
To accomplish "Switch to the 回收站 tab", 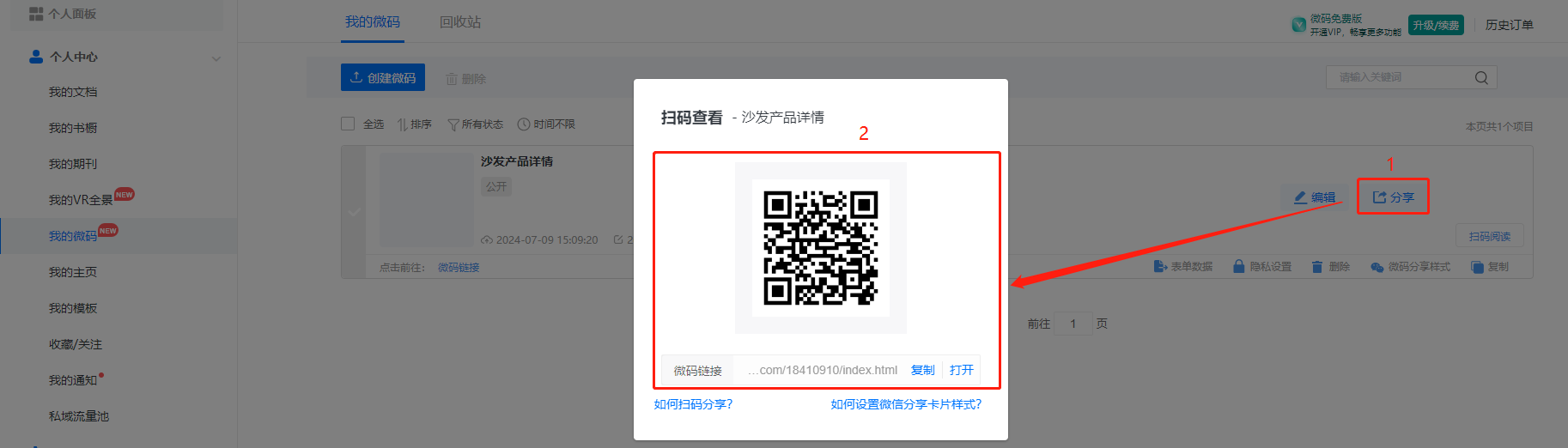I will click(459, 22).
